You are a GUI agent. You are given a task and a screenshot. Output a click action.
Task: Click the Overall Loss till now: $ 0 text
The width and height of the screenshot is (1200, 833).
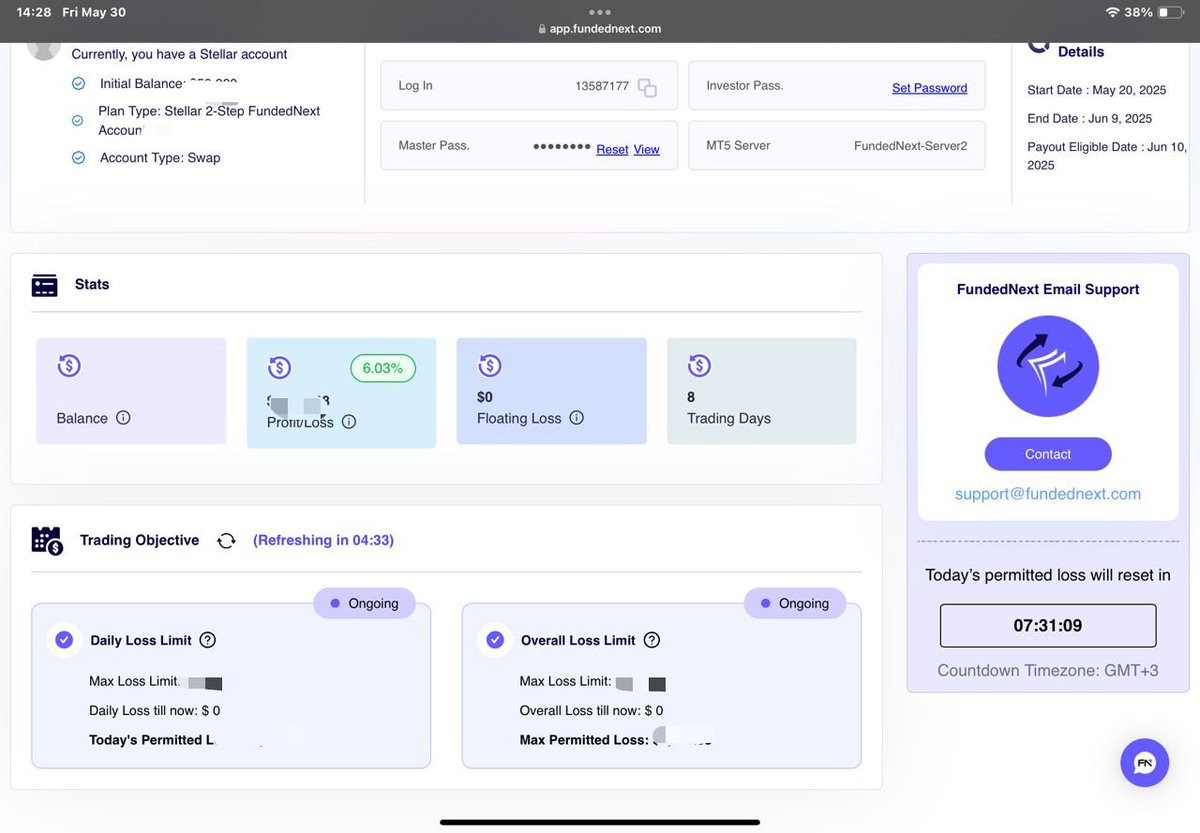click(591, 711)
